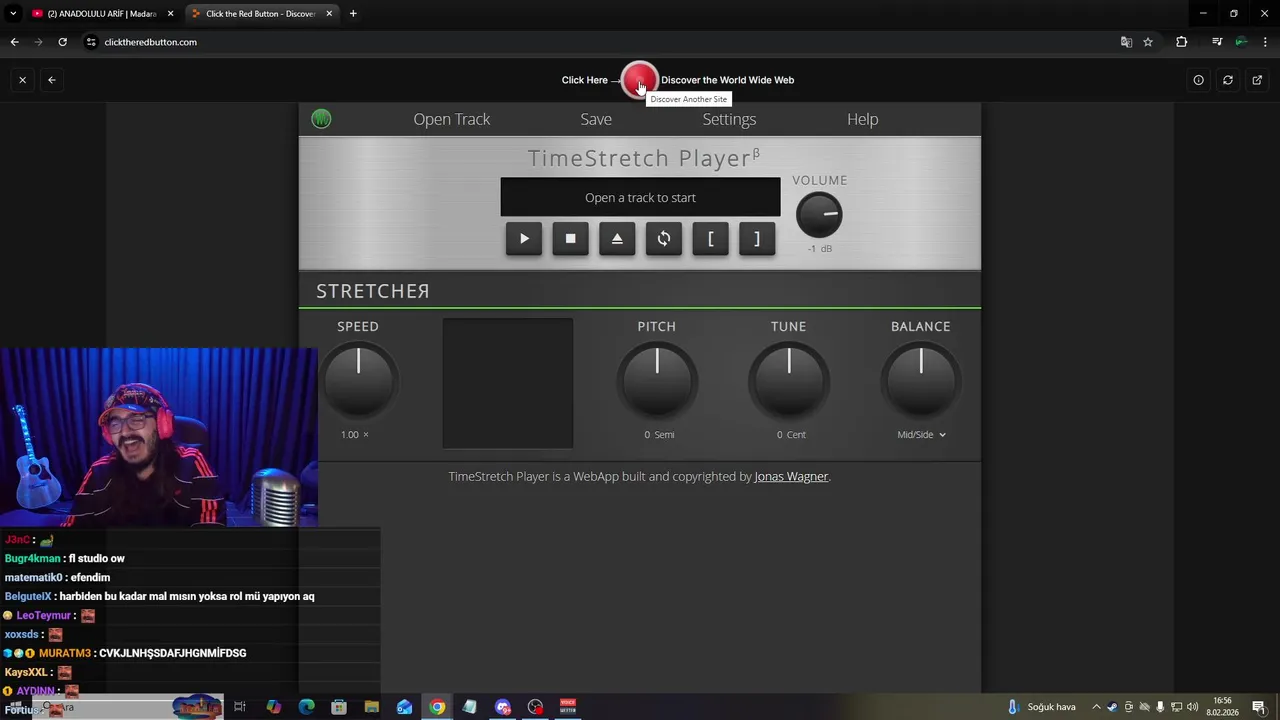Set loop start with the left bracket button
1280x720 pixels.
pyautogui.click(x=711, y=238)
